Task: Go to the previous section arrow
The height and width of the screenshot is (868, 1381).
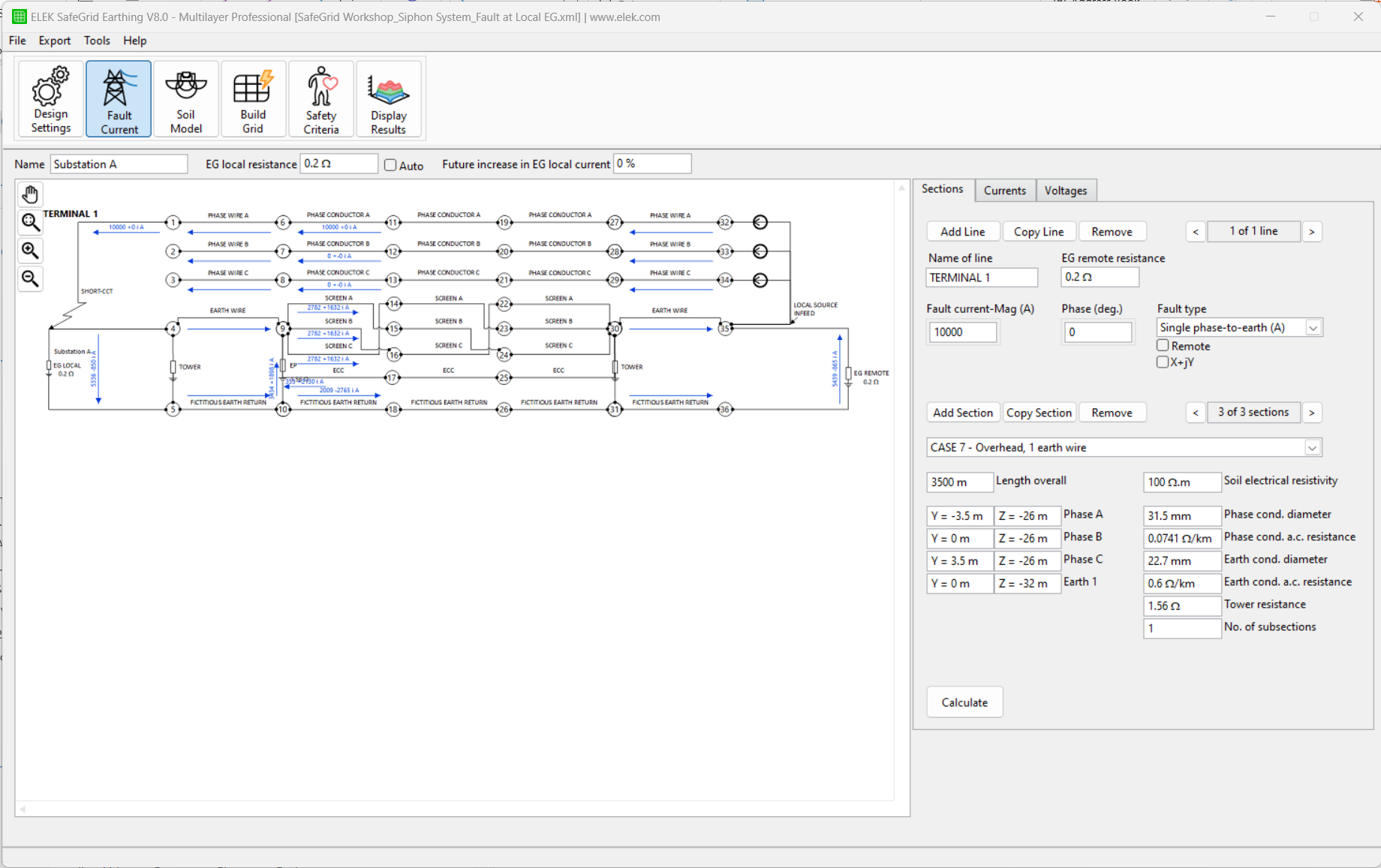Action: (1196, 413)
